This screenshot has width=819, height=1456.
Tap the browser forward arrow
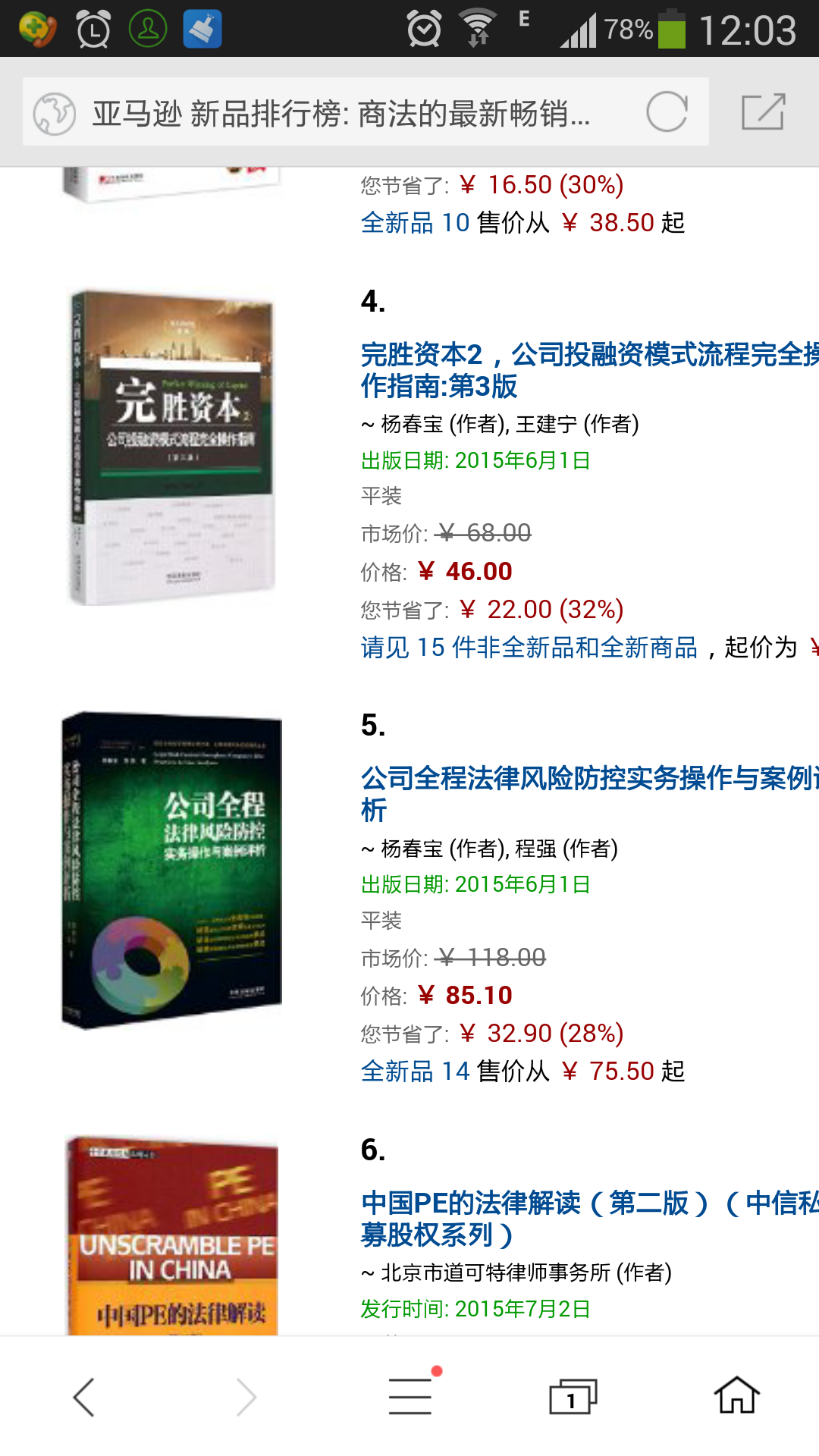[x=246, y=1397]
